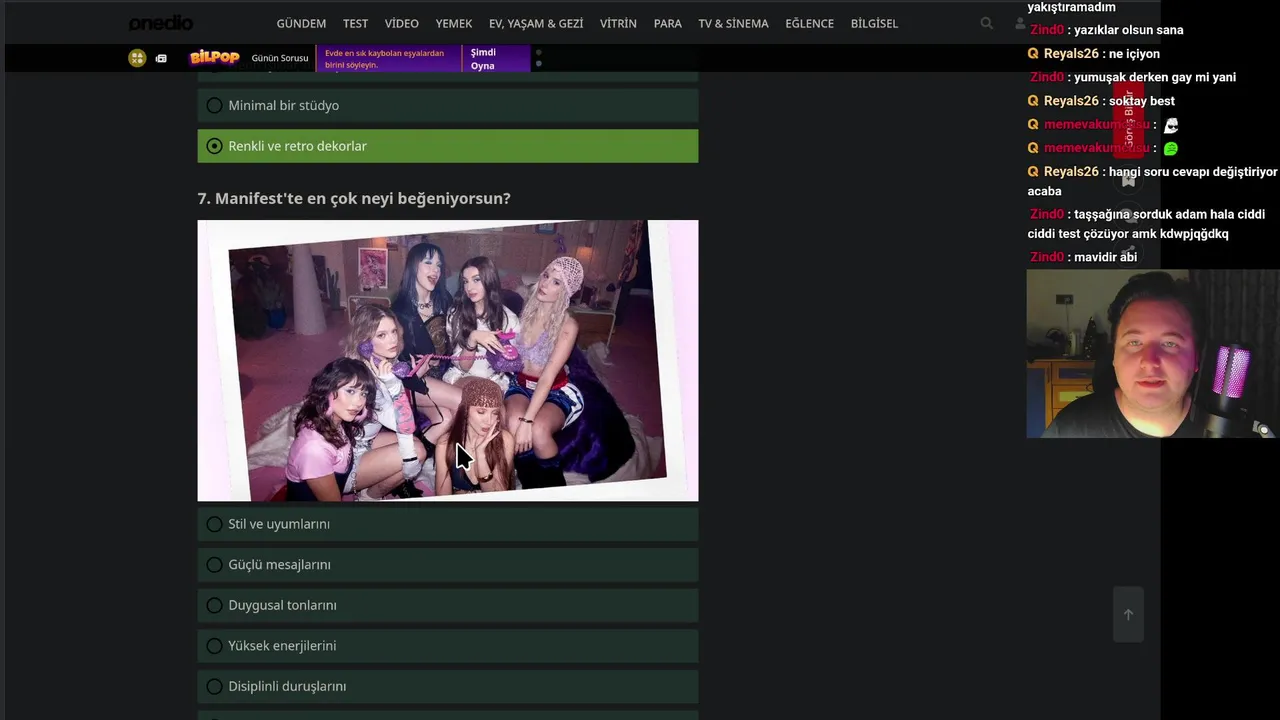1280x720 pixels.
Task: Select 'Renkli ve retro dekorlar' option
Action: 448,146
